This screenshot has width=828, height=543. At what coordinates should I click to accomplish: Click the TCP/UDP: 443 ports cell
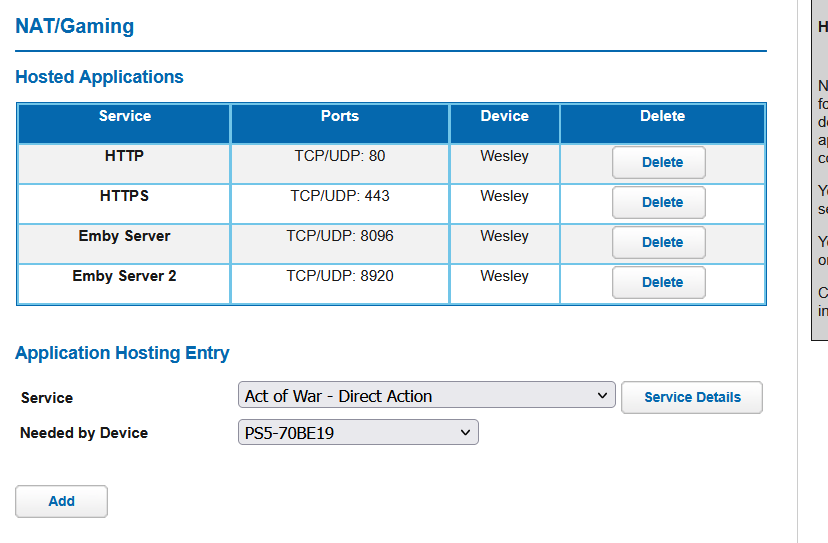click(340, 196)
